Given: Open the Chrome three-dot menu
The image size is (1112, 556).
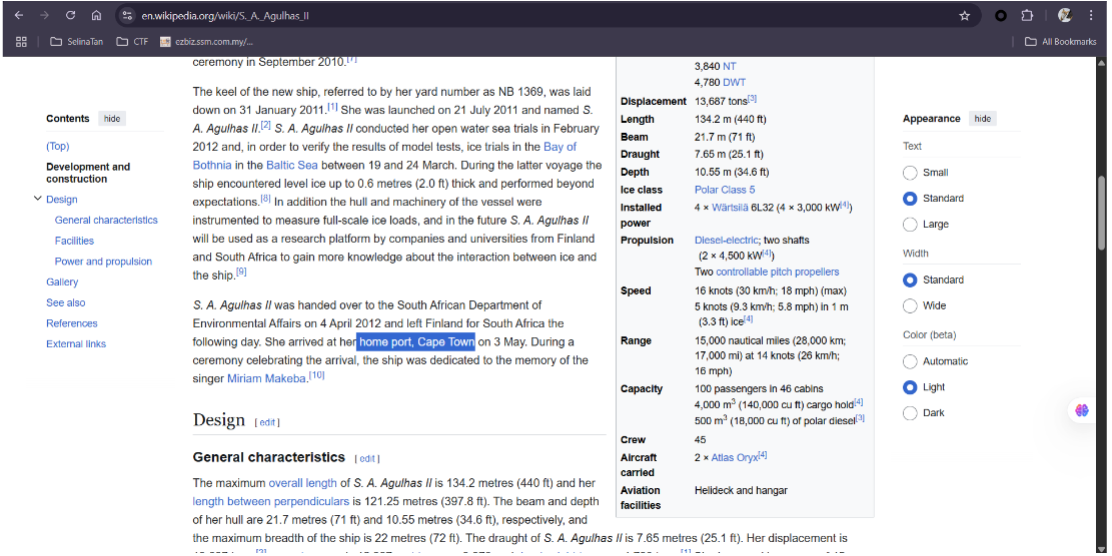Looking at the screenshot, I should (1091, 15).
